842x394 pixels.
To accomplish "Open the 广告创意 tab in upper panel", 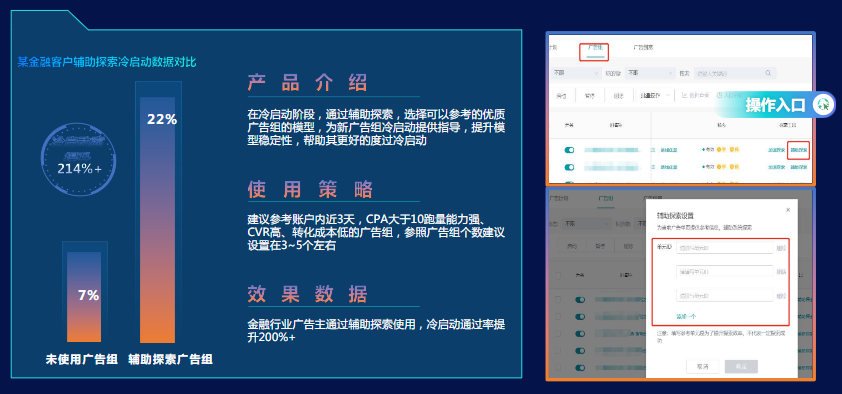I will tap(643, 47).
